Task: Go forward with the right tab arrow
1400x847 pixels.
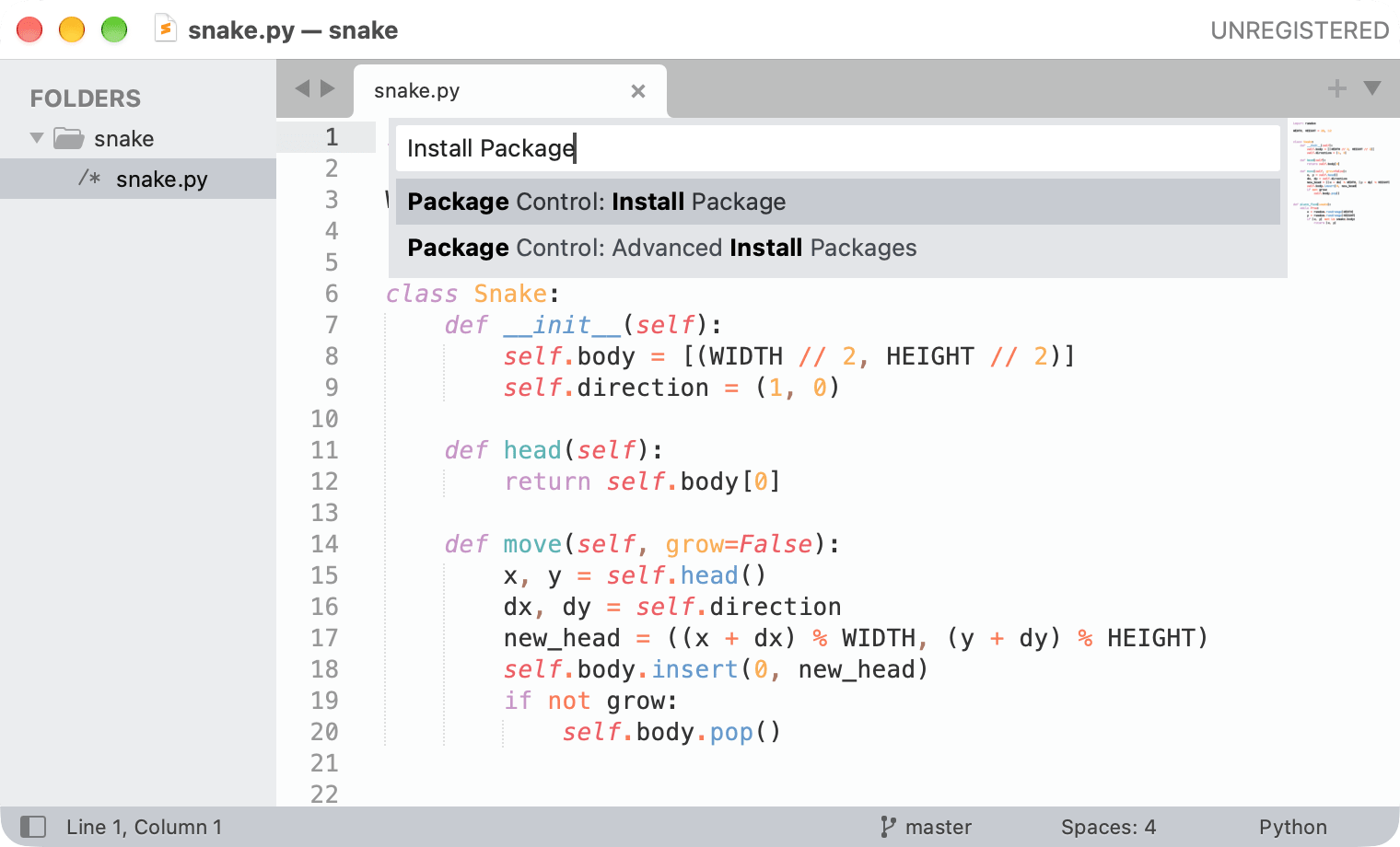Action: point(327,88)
